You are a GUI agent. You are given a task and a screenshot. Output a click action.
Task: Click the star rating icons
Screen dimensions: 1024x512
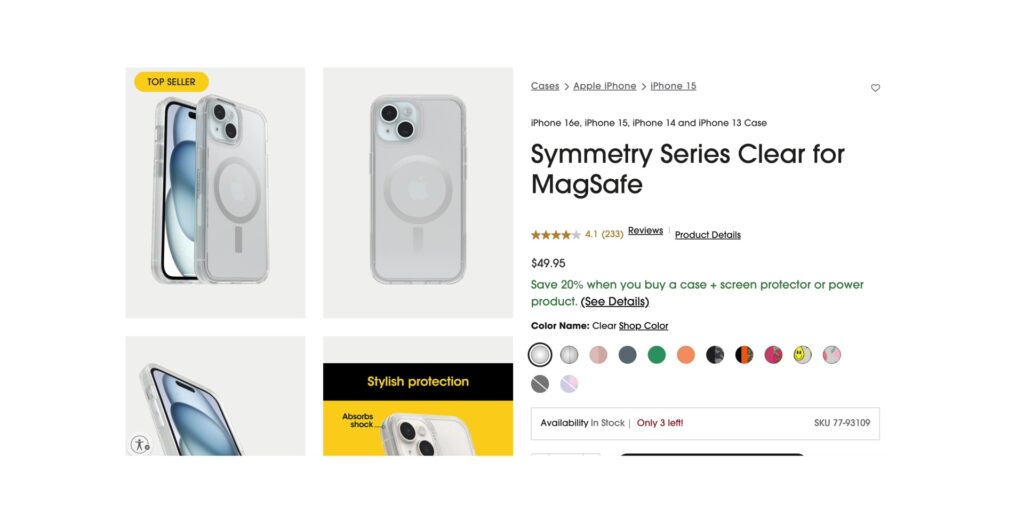(555, 234)
